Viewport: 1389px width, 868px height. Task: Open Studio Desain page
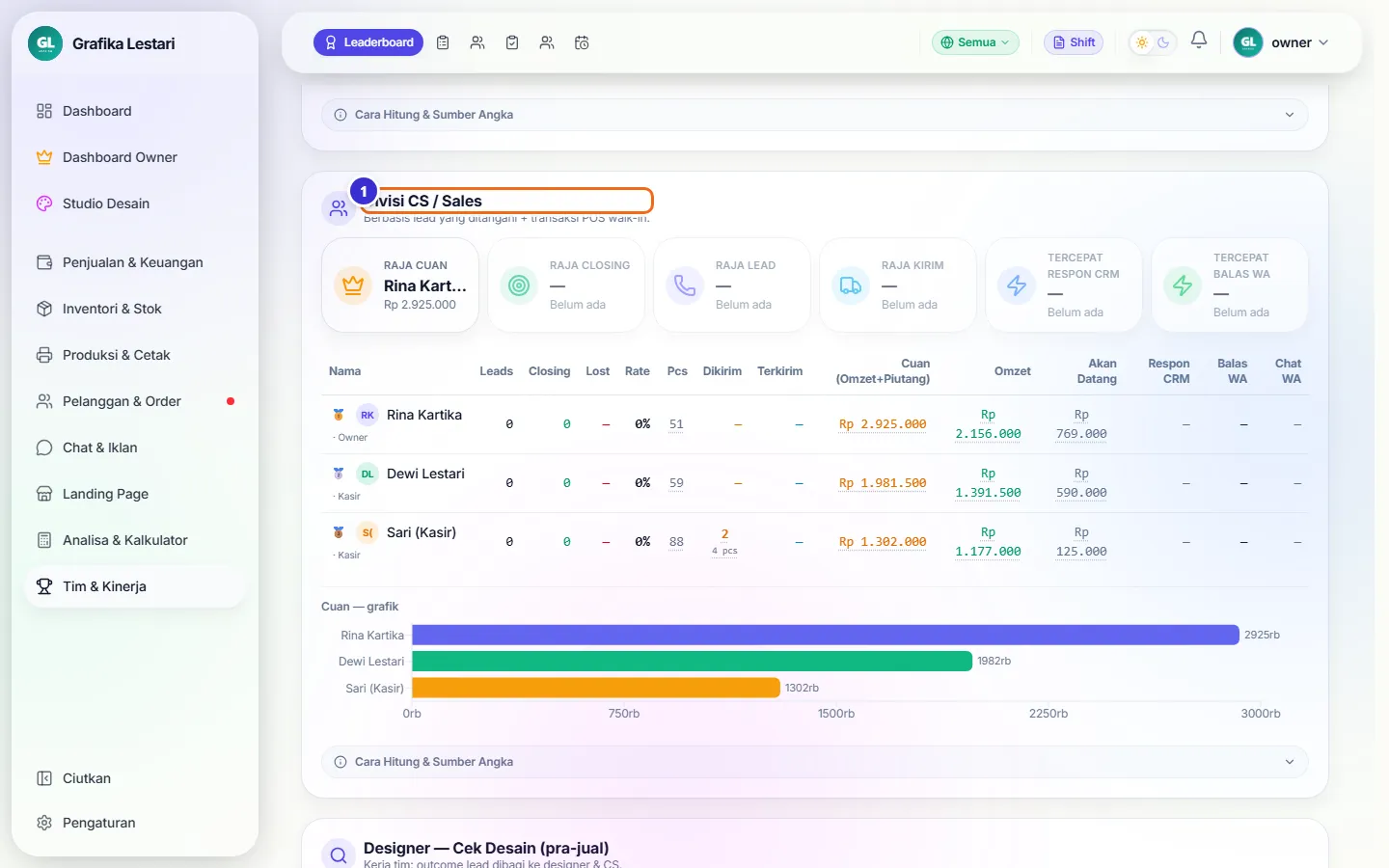tap(135, 203)
